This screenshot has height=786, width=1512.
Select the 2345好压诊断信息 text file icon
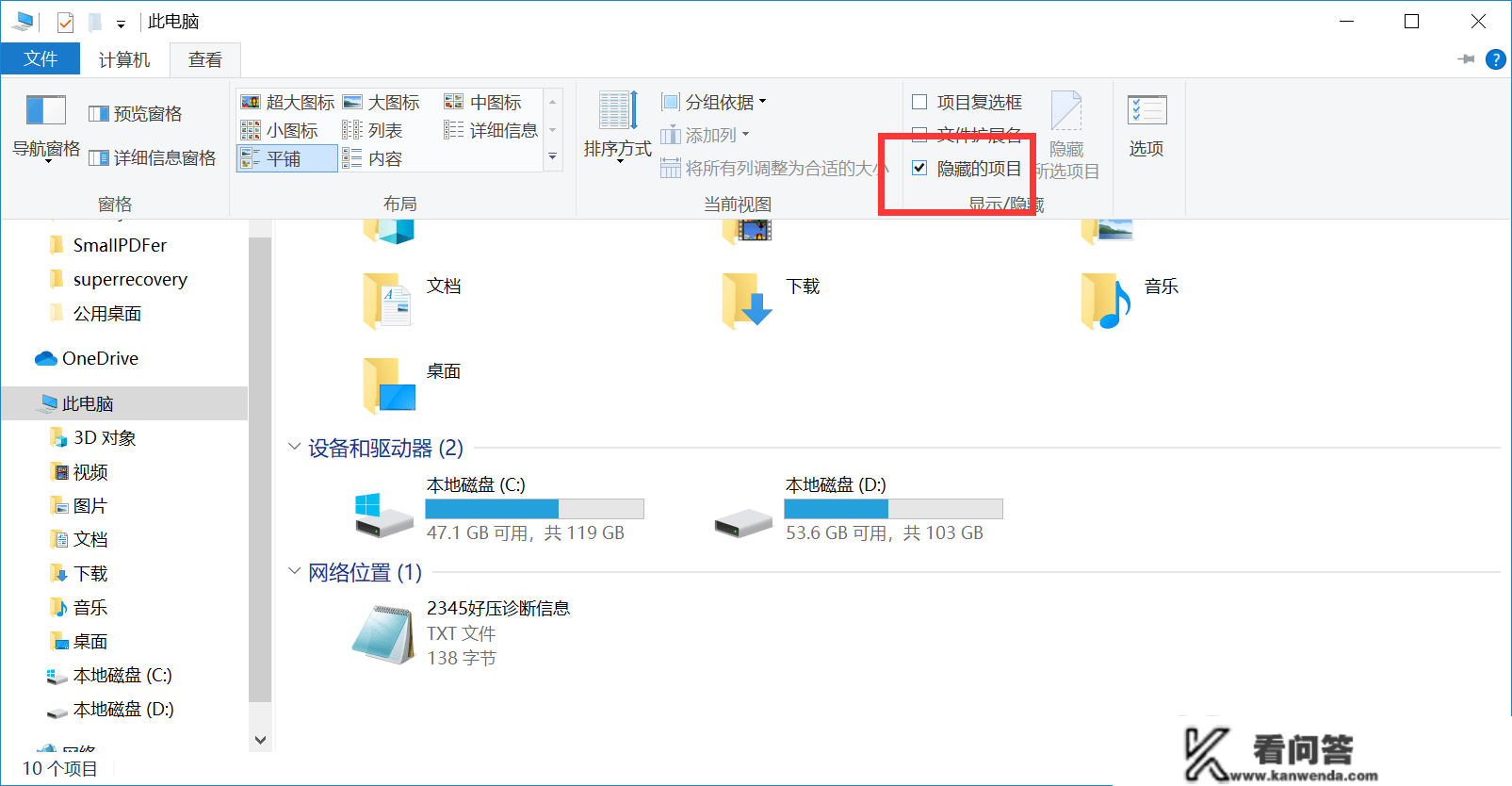[x=382, y=634]
